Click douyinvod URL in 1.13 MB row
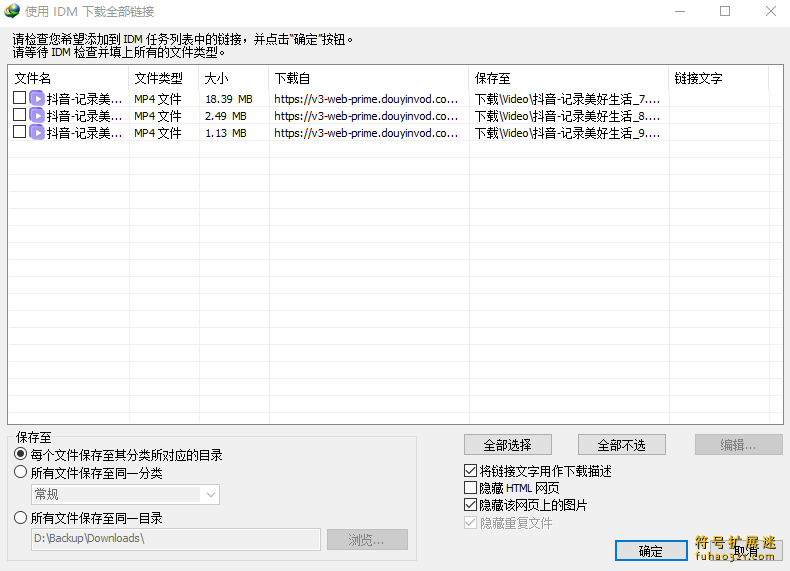 tap(366, 133)
